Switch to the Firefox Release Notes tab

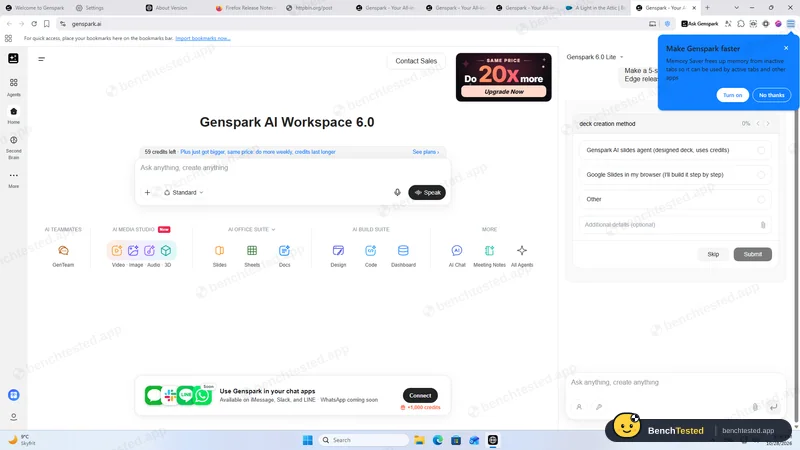tap(245, 8)
